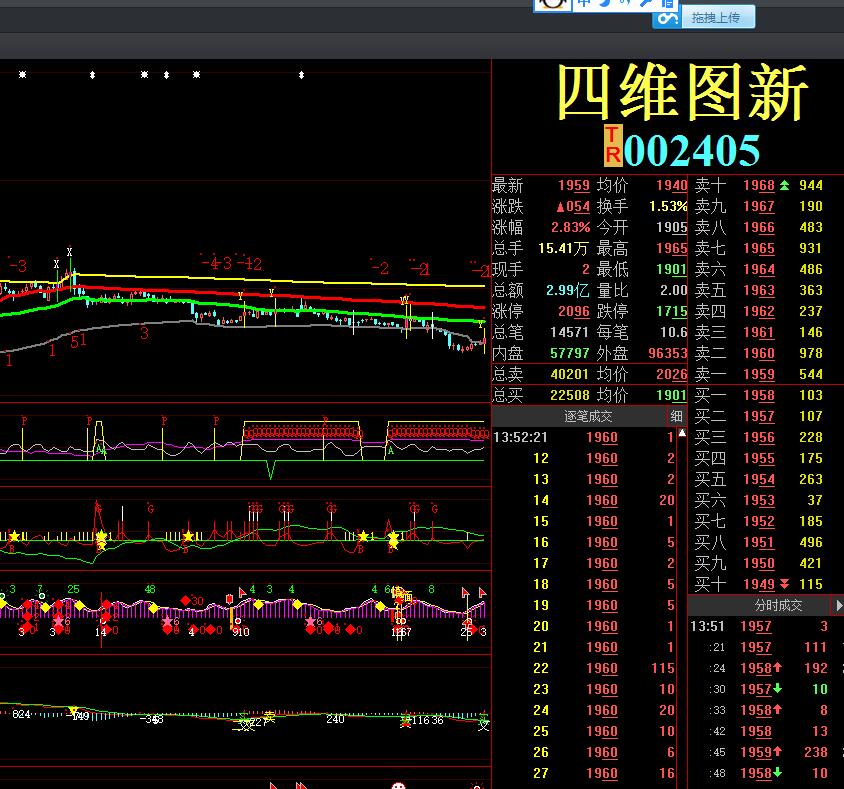
Task: Select the 卖一 ask row at 1959
Action: pos(758,375)
